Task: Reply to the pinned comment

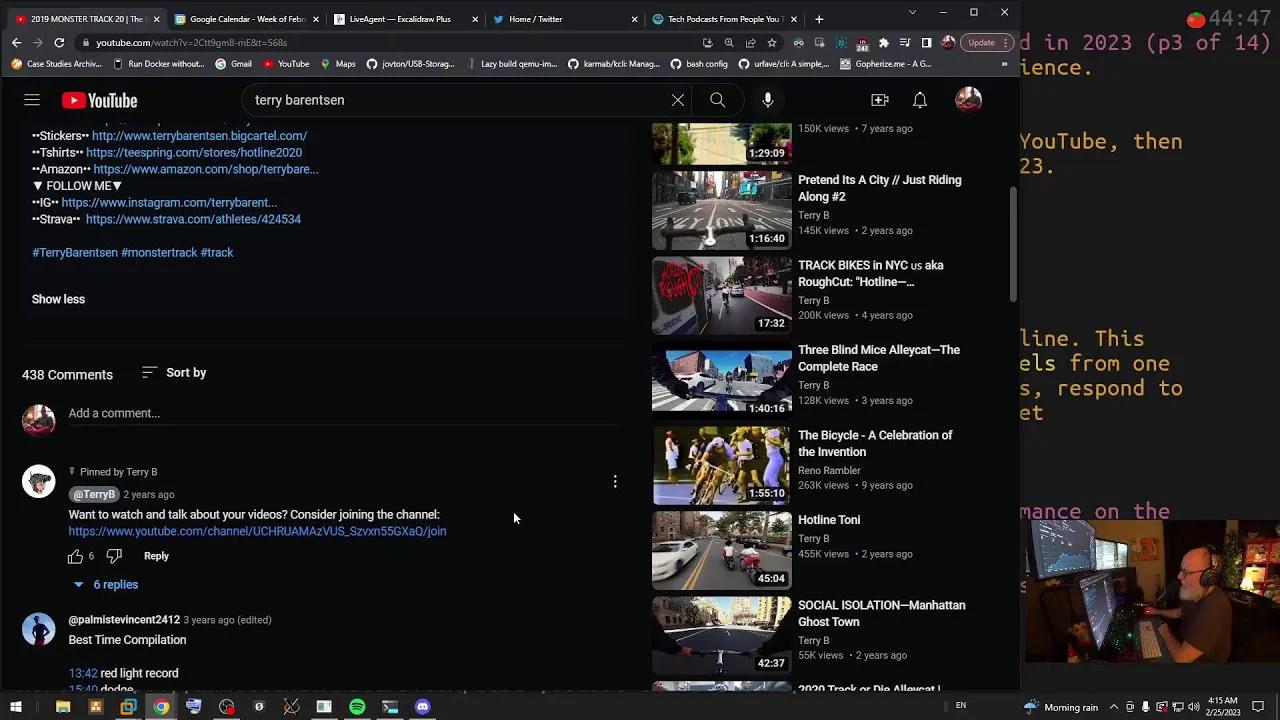Action: click(x=156, y=556)
